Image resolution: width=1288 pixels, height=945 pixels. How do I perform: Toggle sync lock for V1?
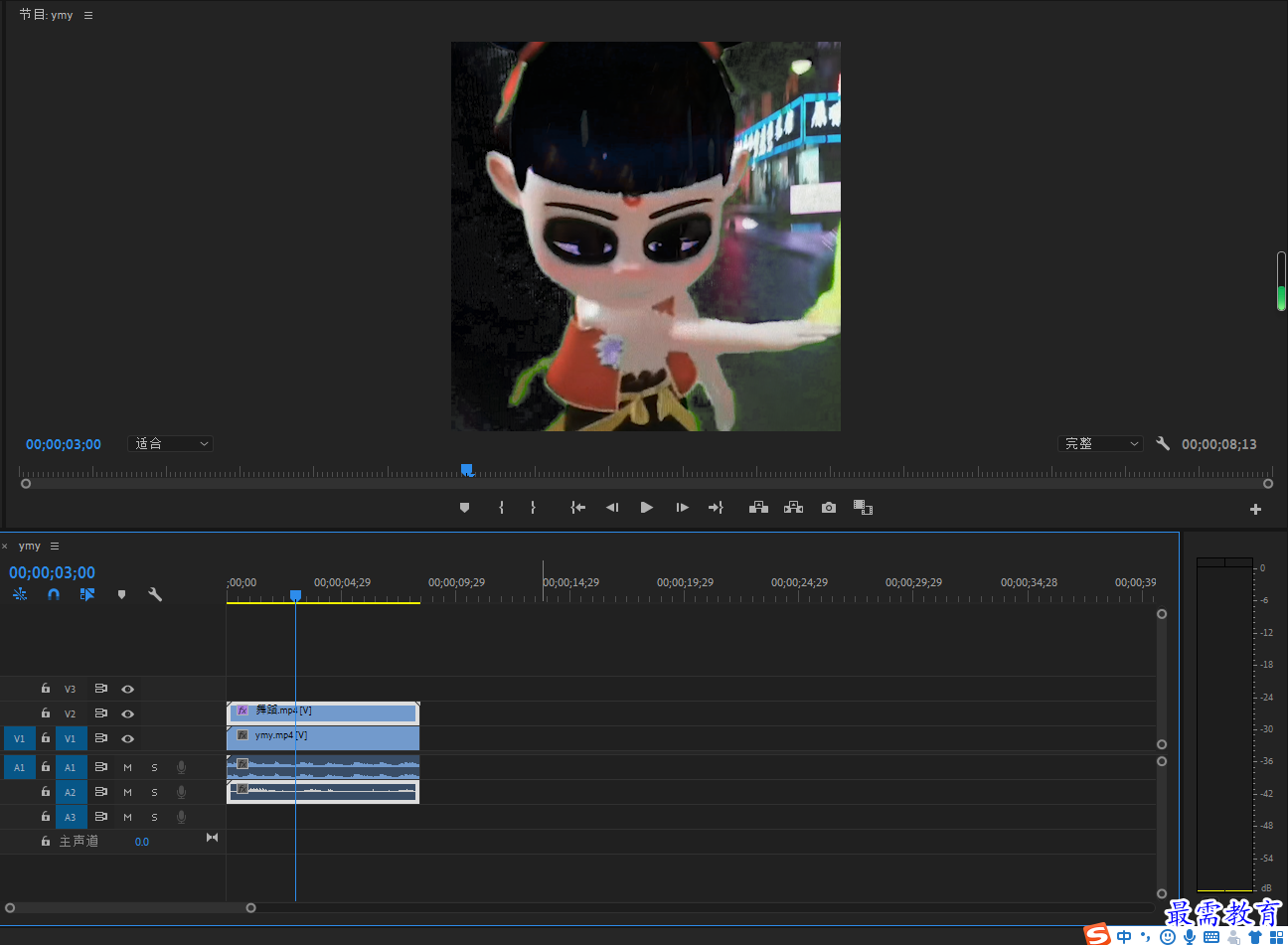pos(100,738)
